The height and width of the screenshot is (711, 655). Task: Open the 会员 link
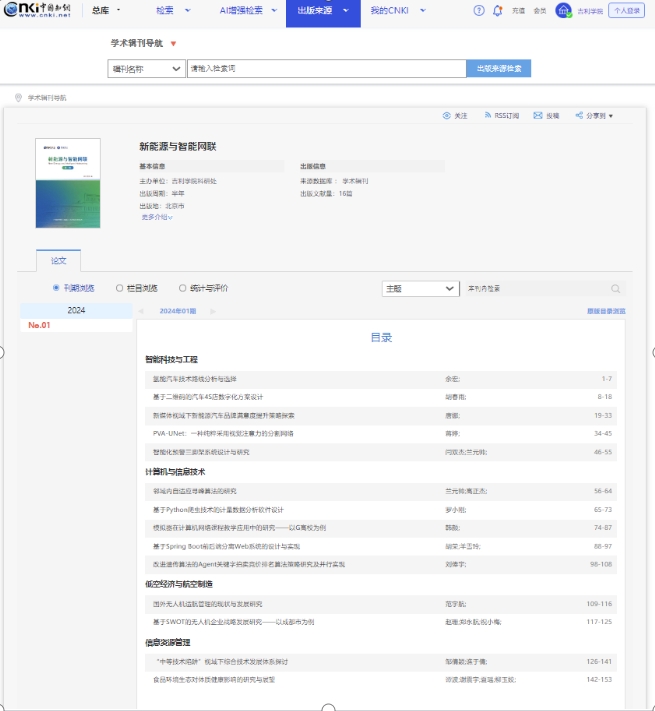pos(539,11)
